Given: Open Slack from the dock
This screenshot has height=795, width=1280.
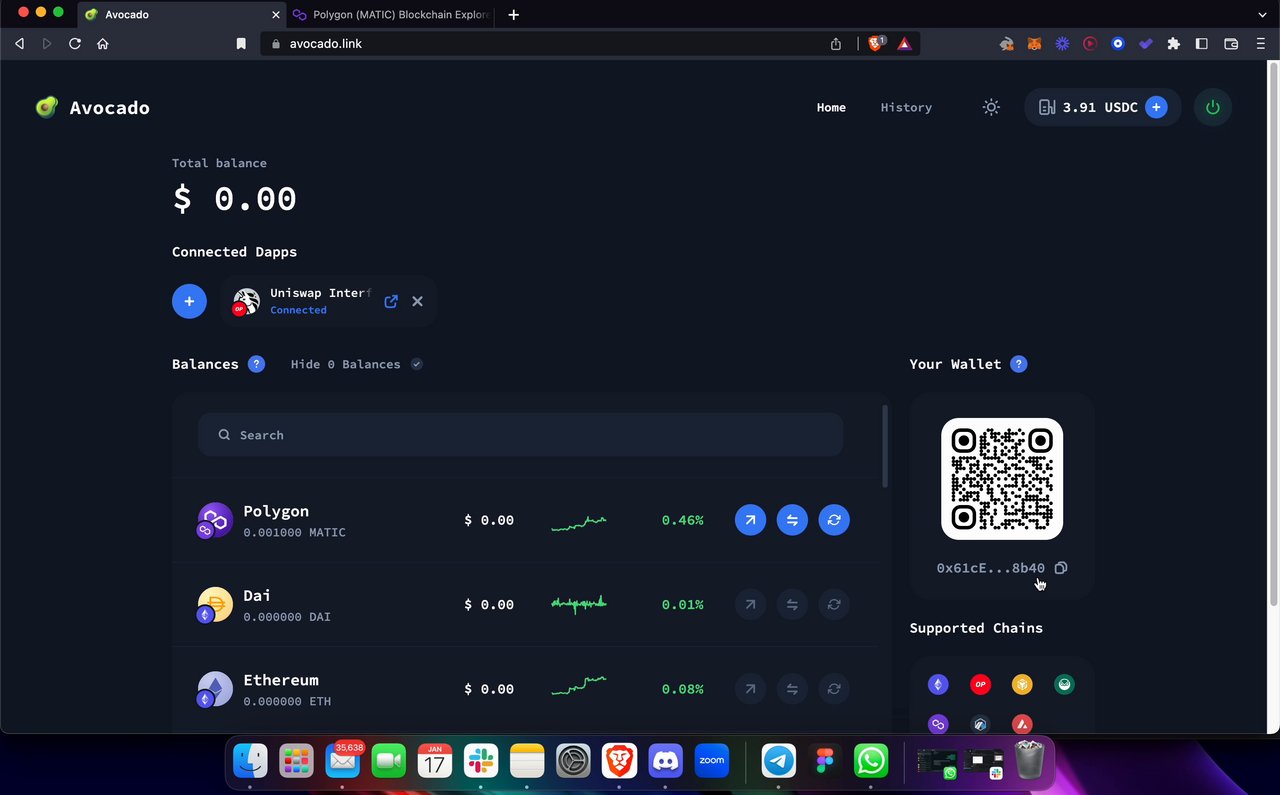Looking at the screenshot, I should click(481, 762).
